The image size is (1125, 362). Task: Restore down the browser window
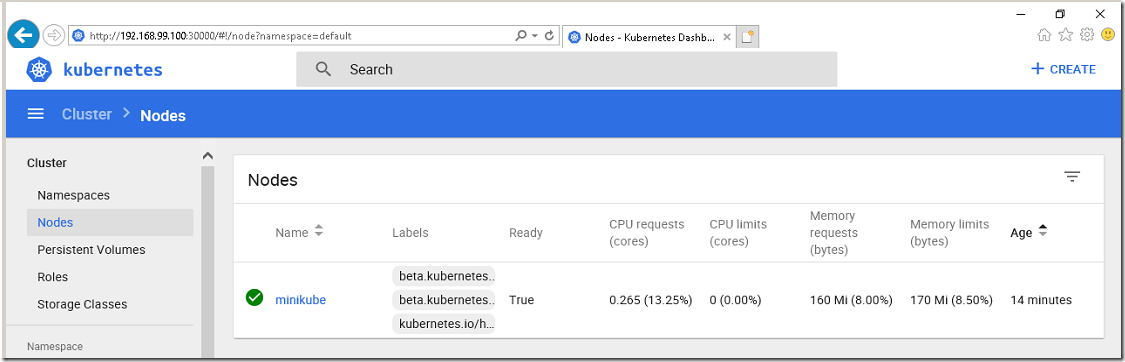click(1060, 14)
